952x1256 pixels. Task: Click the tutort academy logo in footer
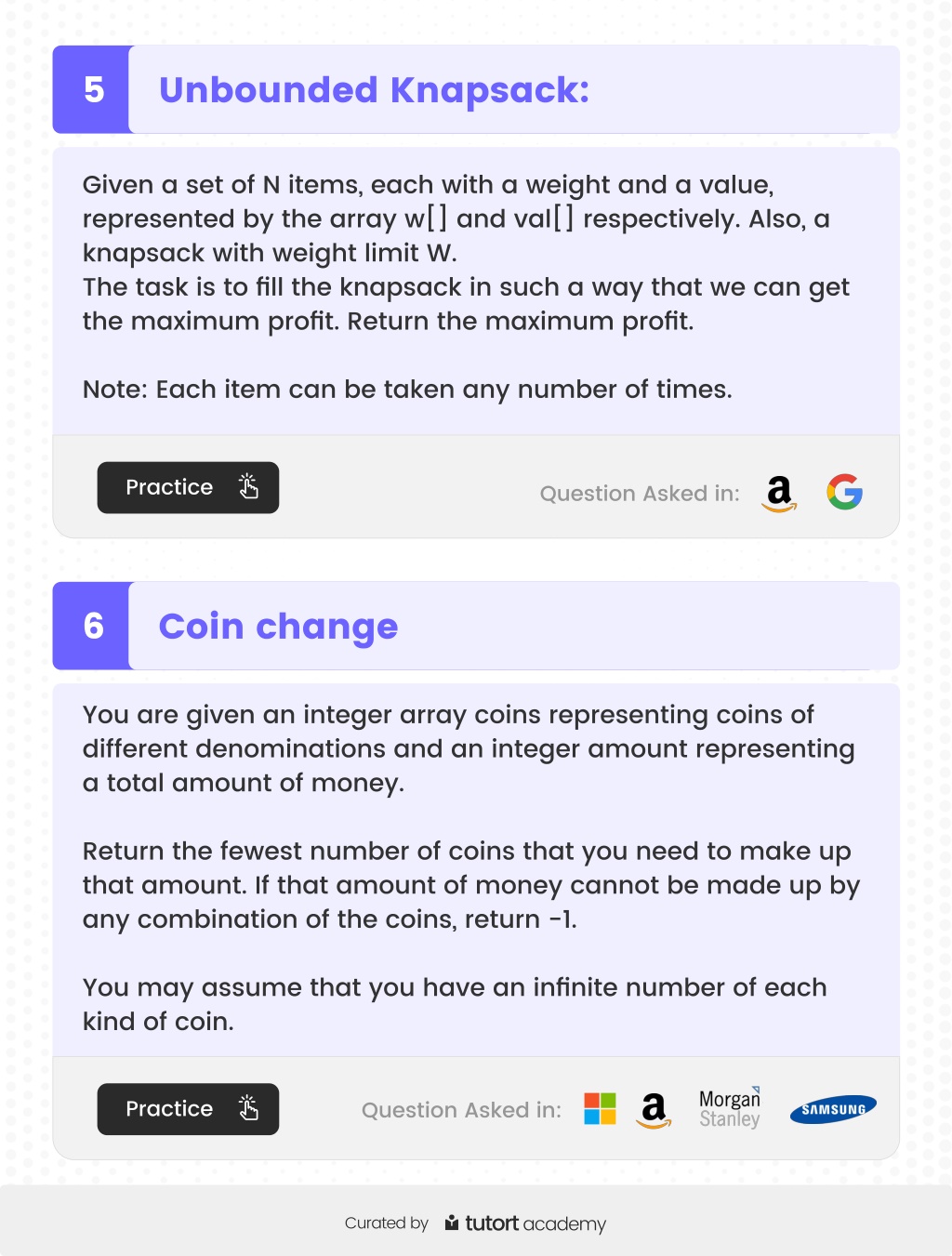525,1223
